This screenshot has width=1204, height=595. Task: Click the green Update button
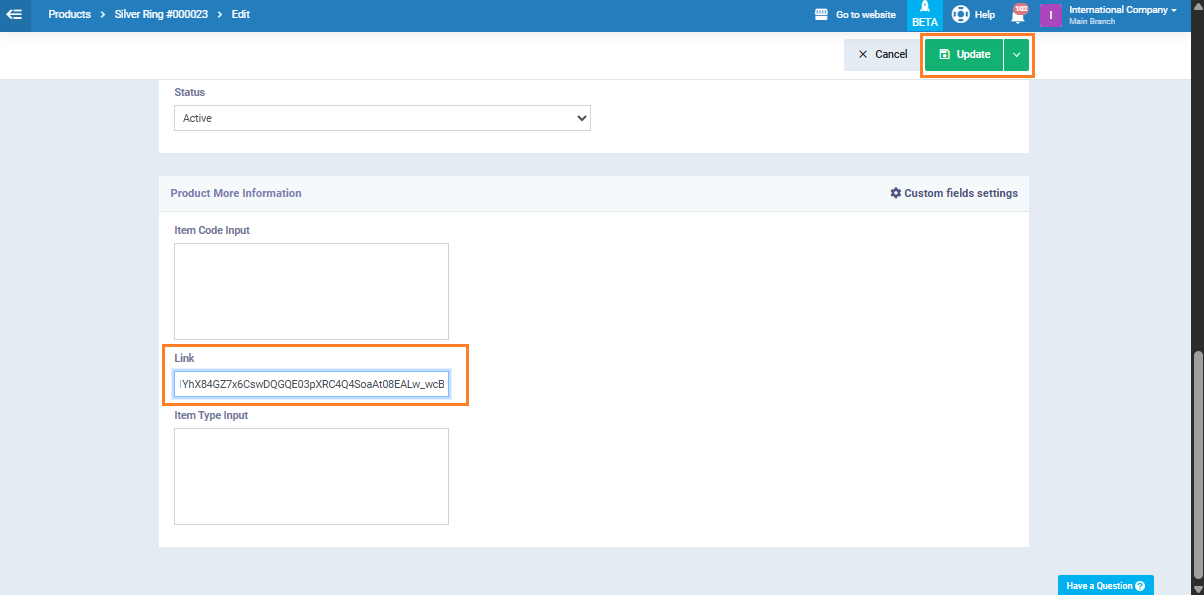coord(964,55)
